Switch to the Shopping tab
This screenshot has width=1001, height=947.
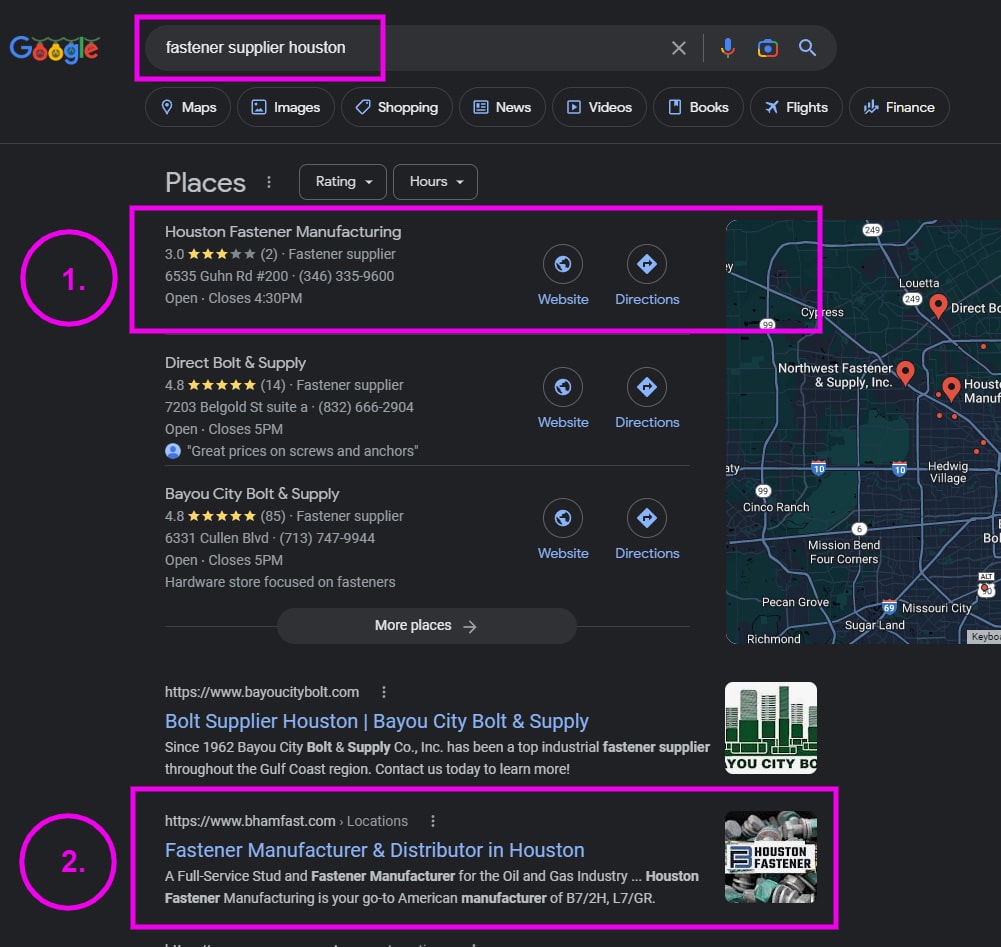point(396,107)
